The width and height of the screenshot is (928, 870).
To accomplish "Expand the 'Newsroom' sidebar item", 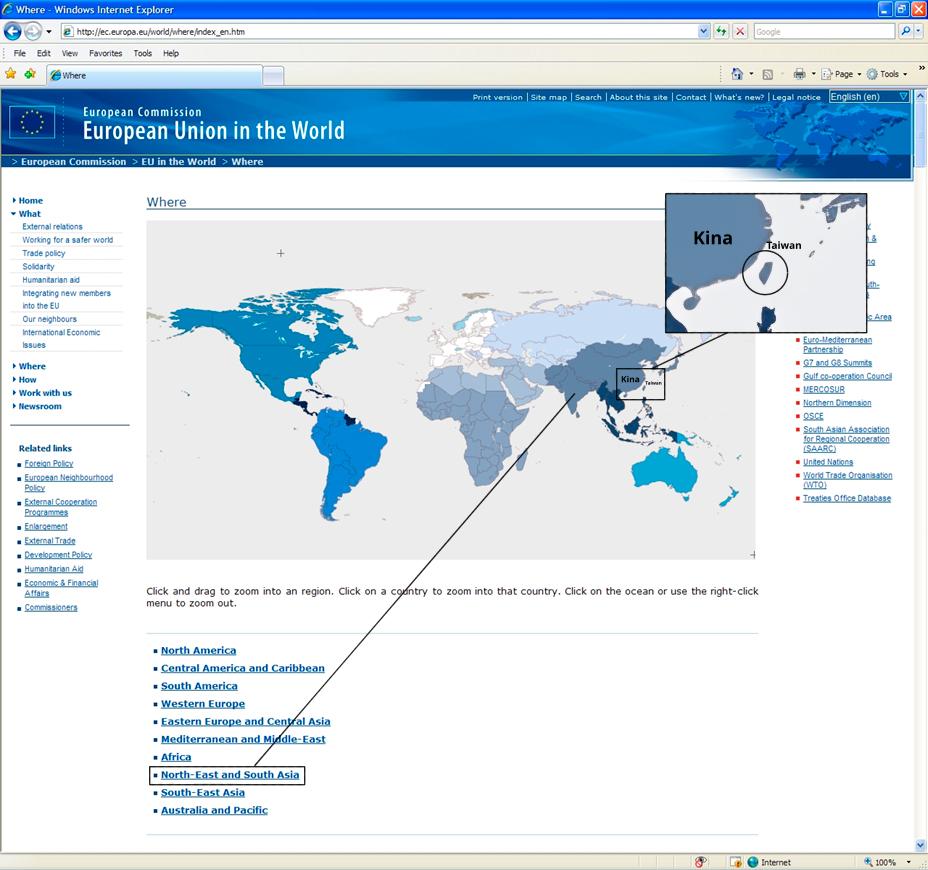I will point(14,407).
